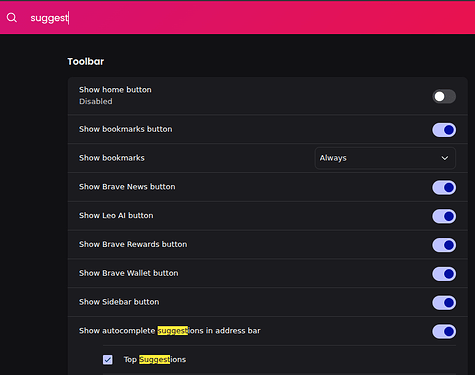Open the Show bookmarks Always dropdown
The height and width of the screenshot is (375, 475).
[385, 158]
